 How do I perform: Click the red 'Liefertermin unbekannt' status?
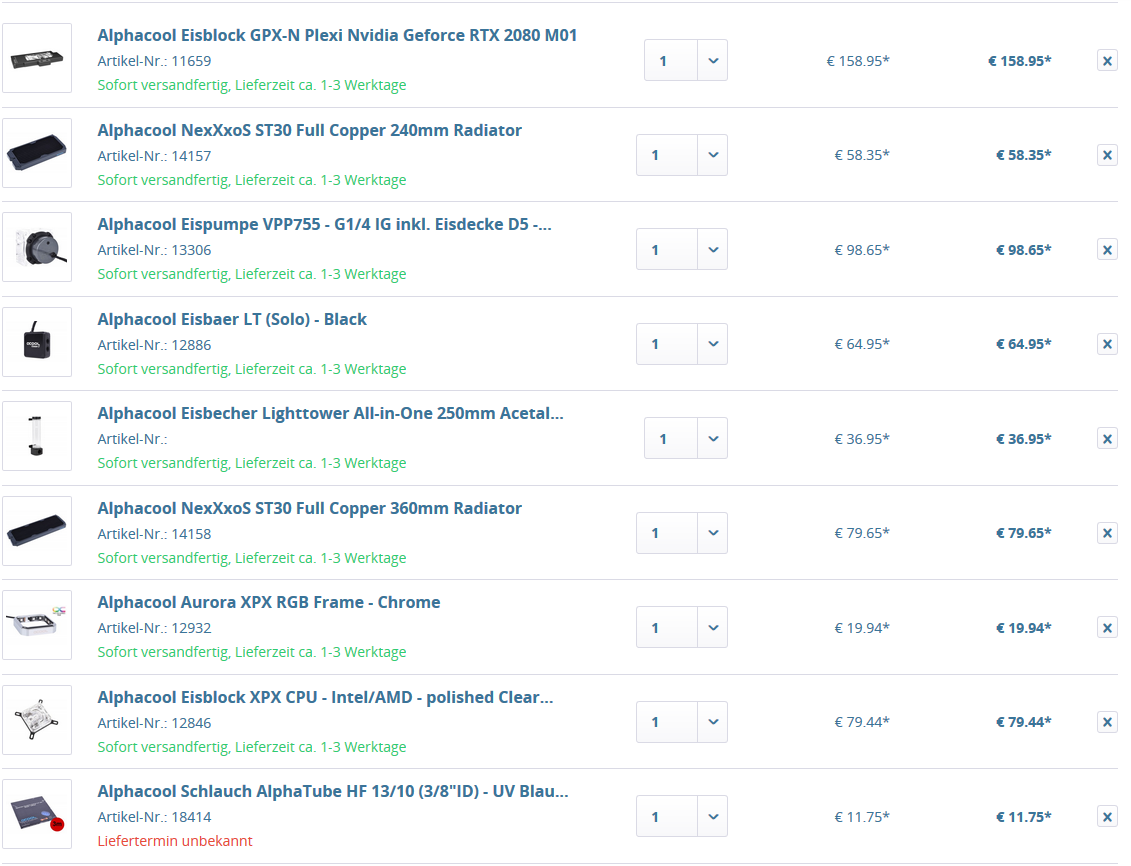pyautogui.click(x=175, y=841)
